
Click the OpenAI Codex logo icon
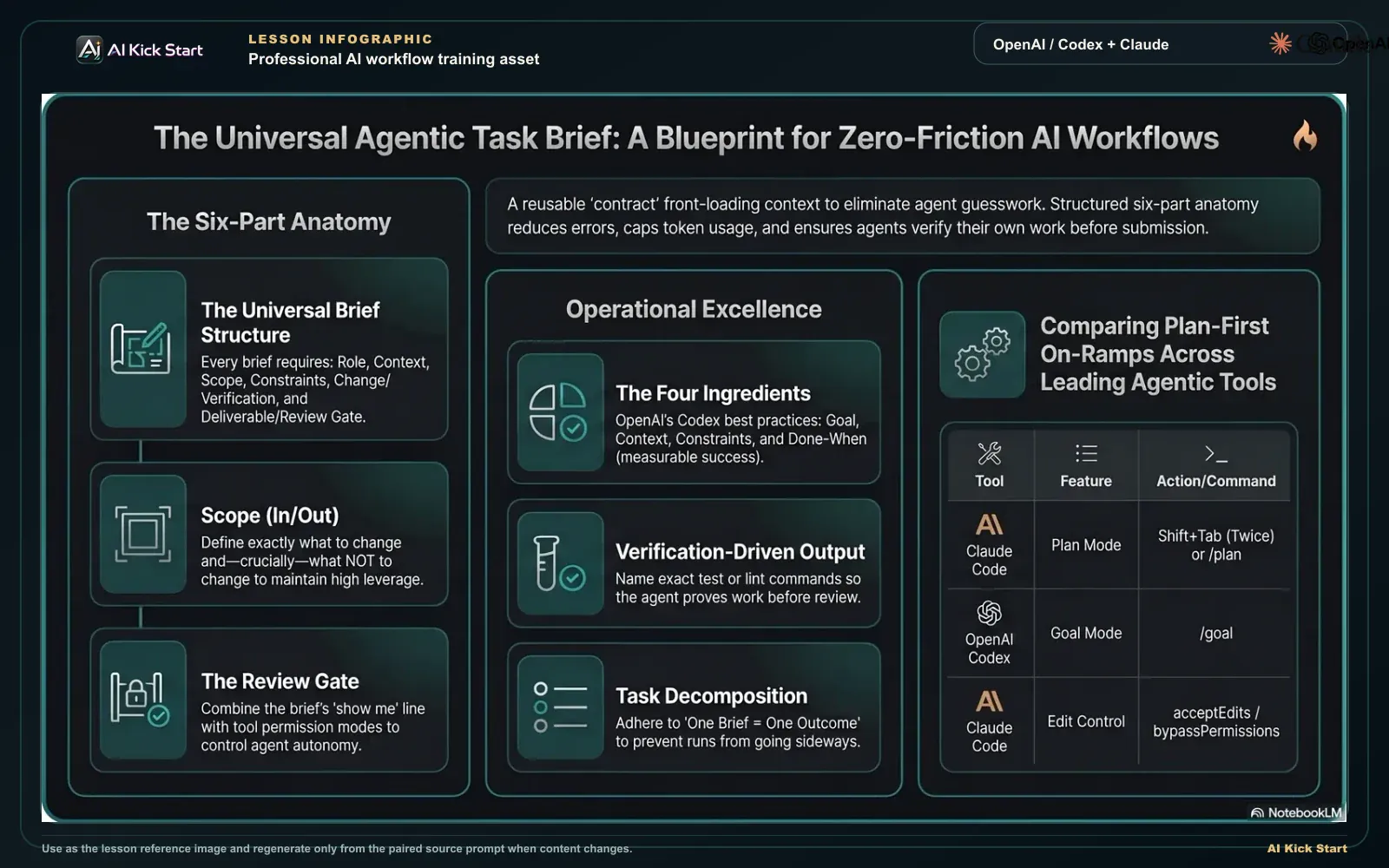989,613
